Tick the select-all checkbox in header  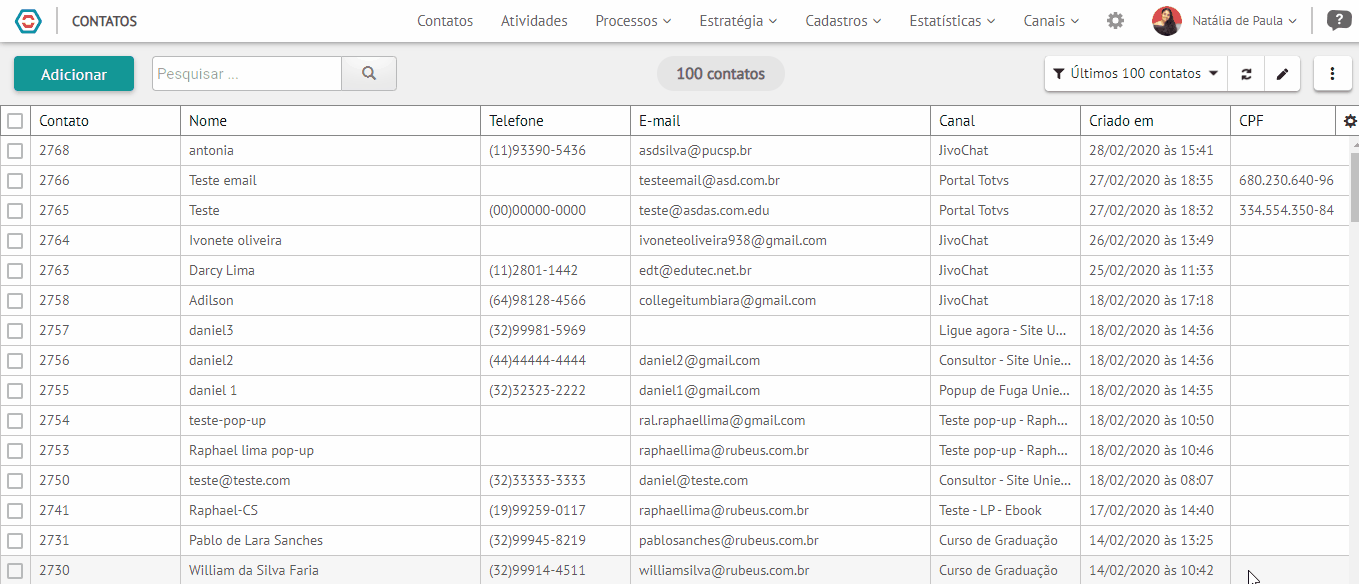tap(15, 121)
